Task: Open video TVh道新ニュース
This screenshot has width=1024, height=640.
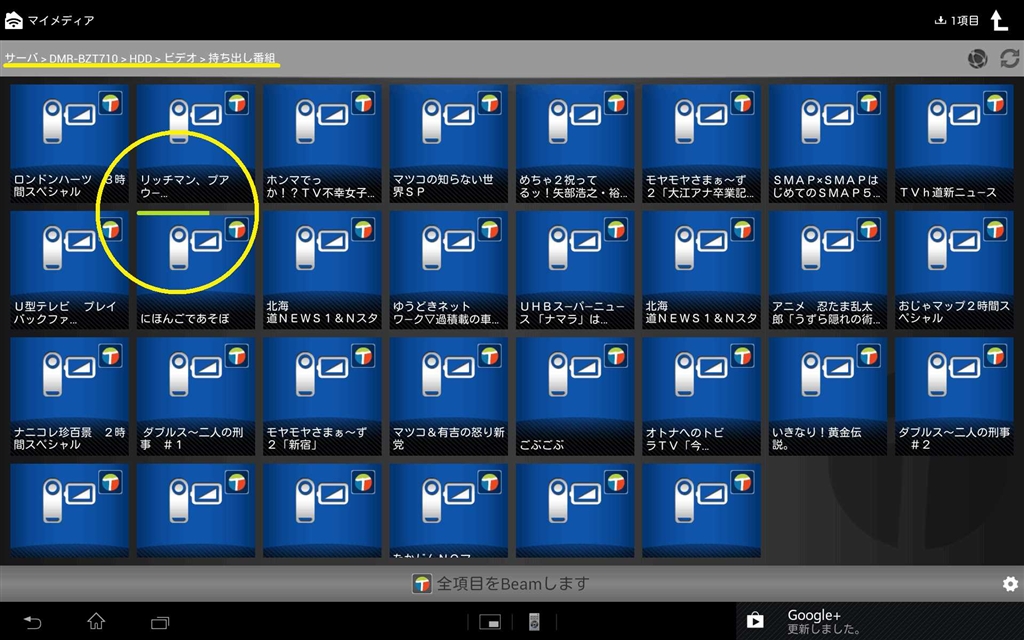Action: pyautogui.click(x=954, y=143)
